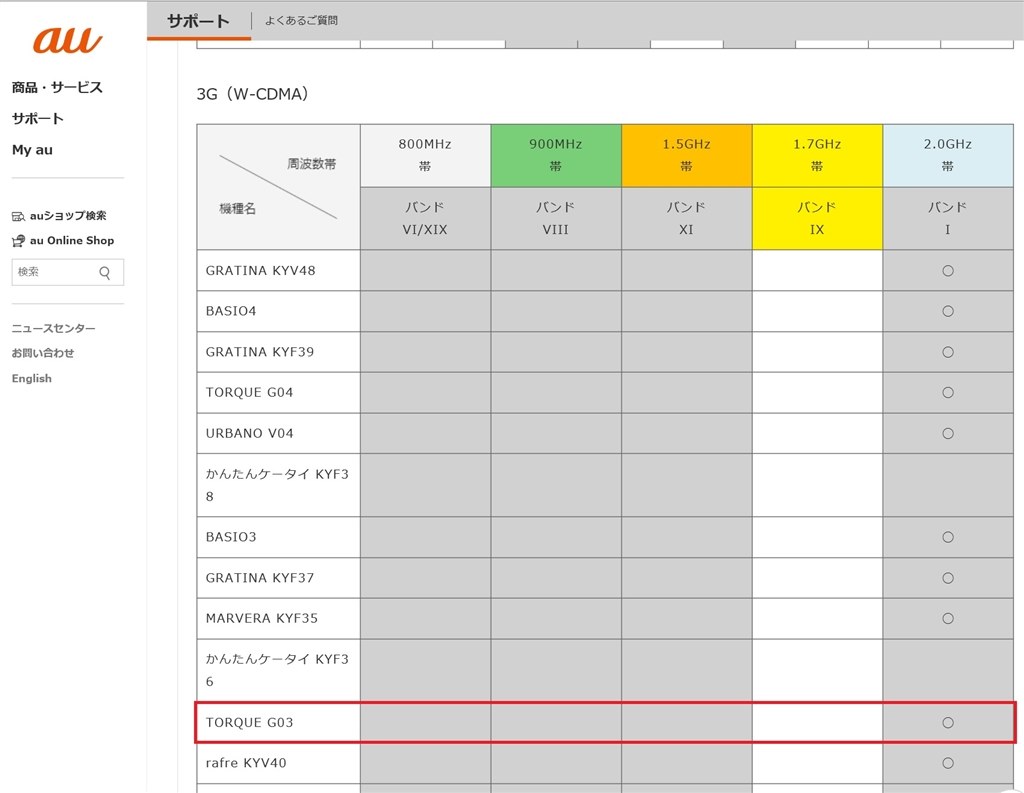Screen dimensions: 1024x793
Task: Click the 機種名 label
Action: 238,209
